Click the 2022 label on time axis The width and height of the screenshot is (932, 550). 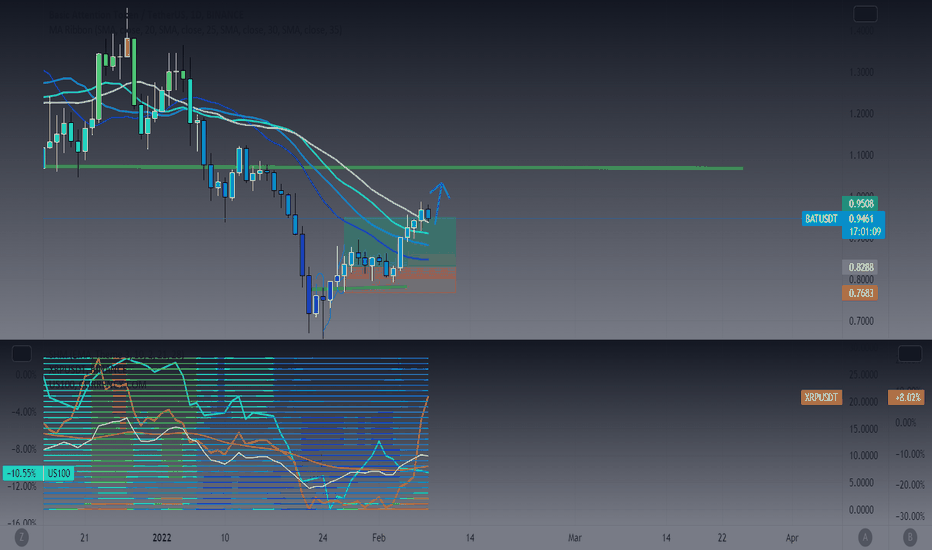click(162, 538)
